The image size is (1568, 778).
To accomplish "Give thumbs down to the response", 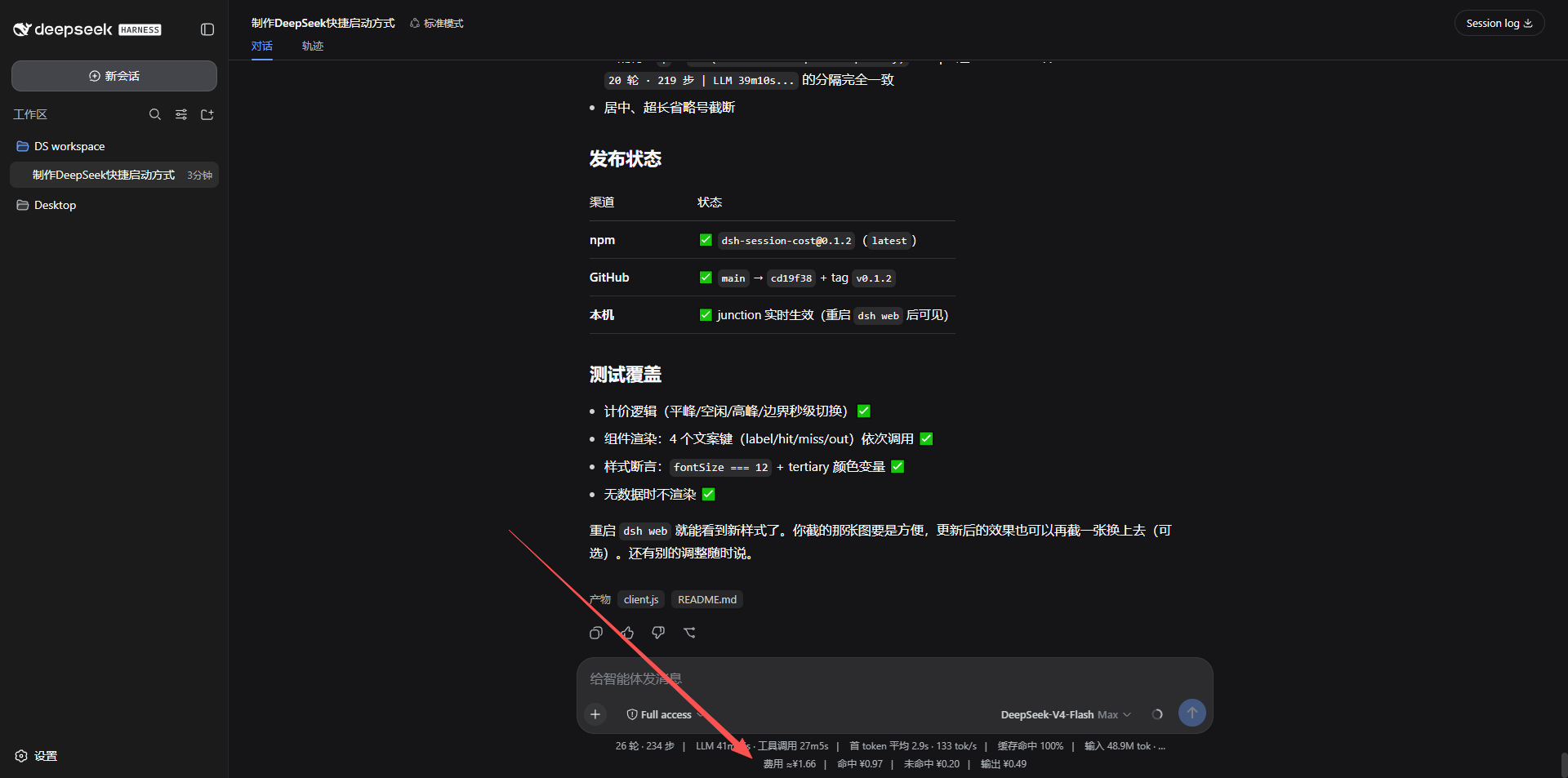I will pos(658,633).
